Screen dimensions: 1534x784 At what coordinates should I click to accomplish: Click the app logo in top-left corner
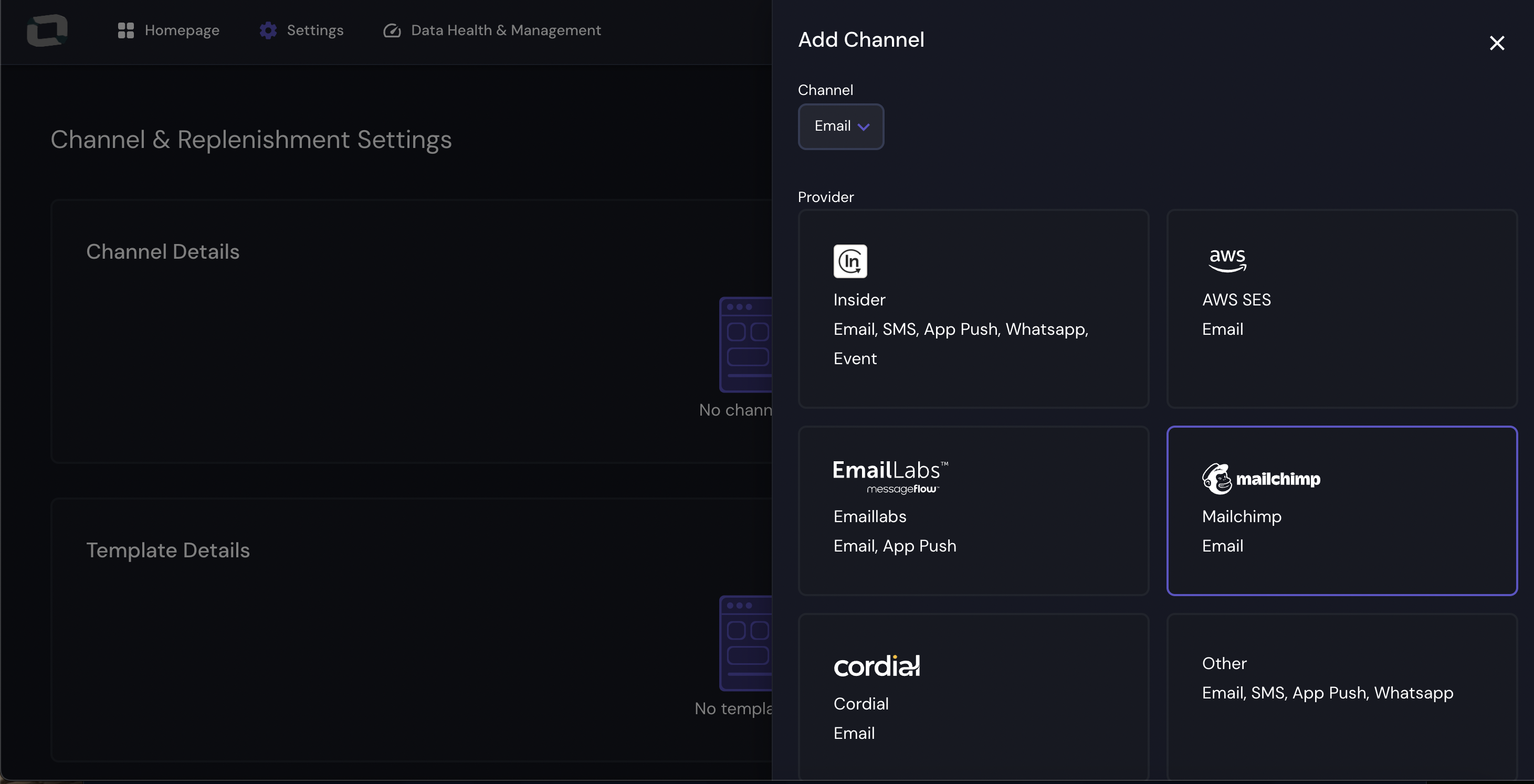(47, 30)
